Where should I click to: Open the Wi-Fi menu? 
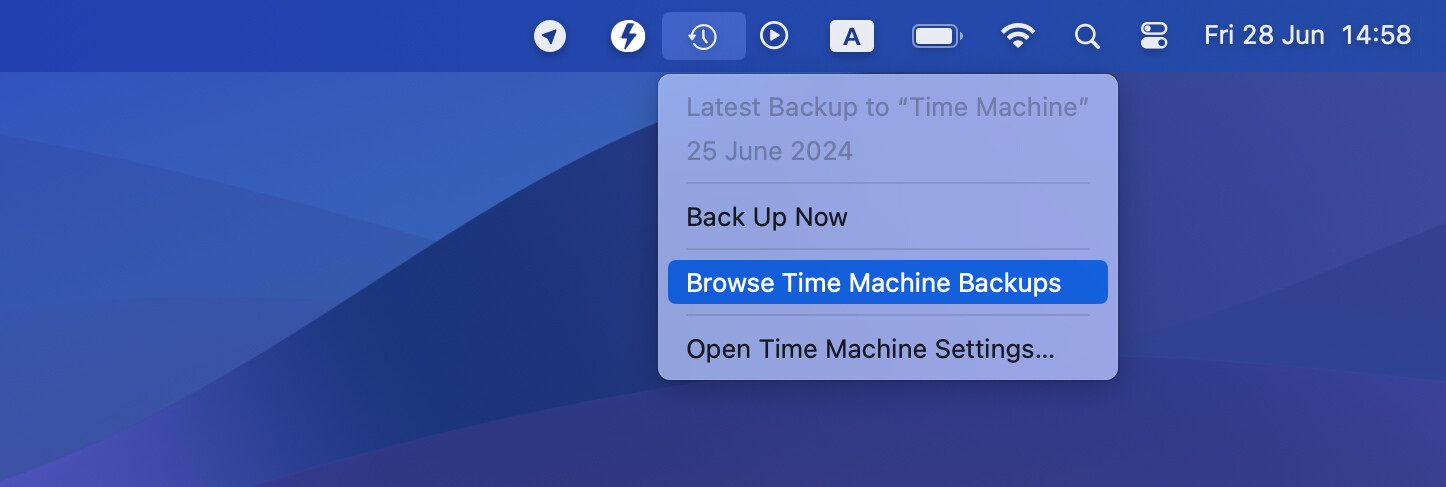[1018, 37]
